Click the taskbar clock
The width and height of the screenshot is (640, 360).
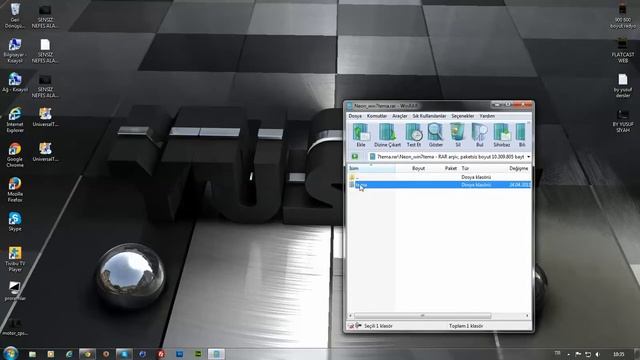pos(619,354)
